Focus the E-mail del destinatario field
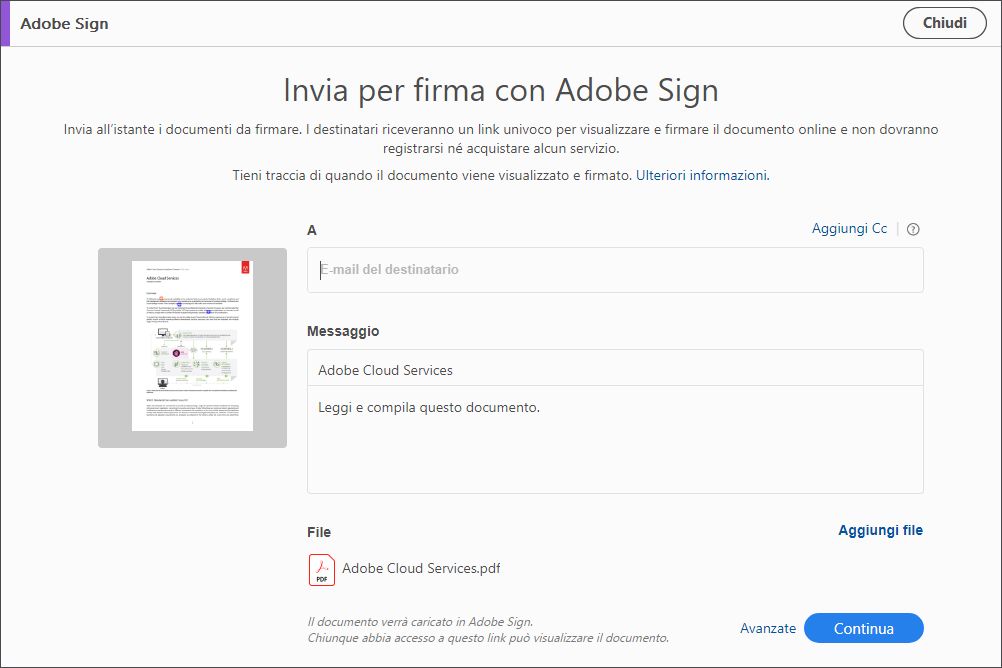 pyautogui.click(x=614, y=270)
